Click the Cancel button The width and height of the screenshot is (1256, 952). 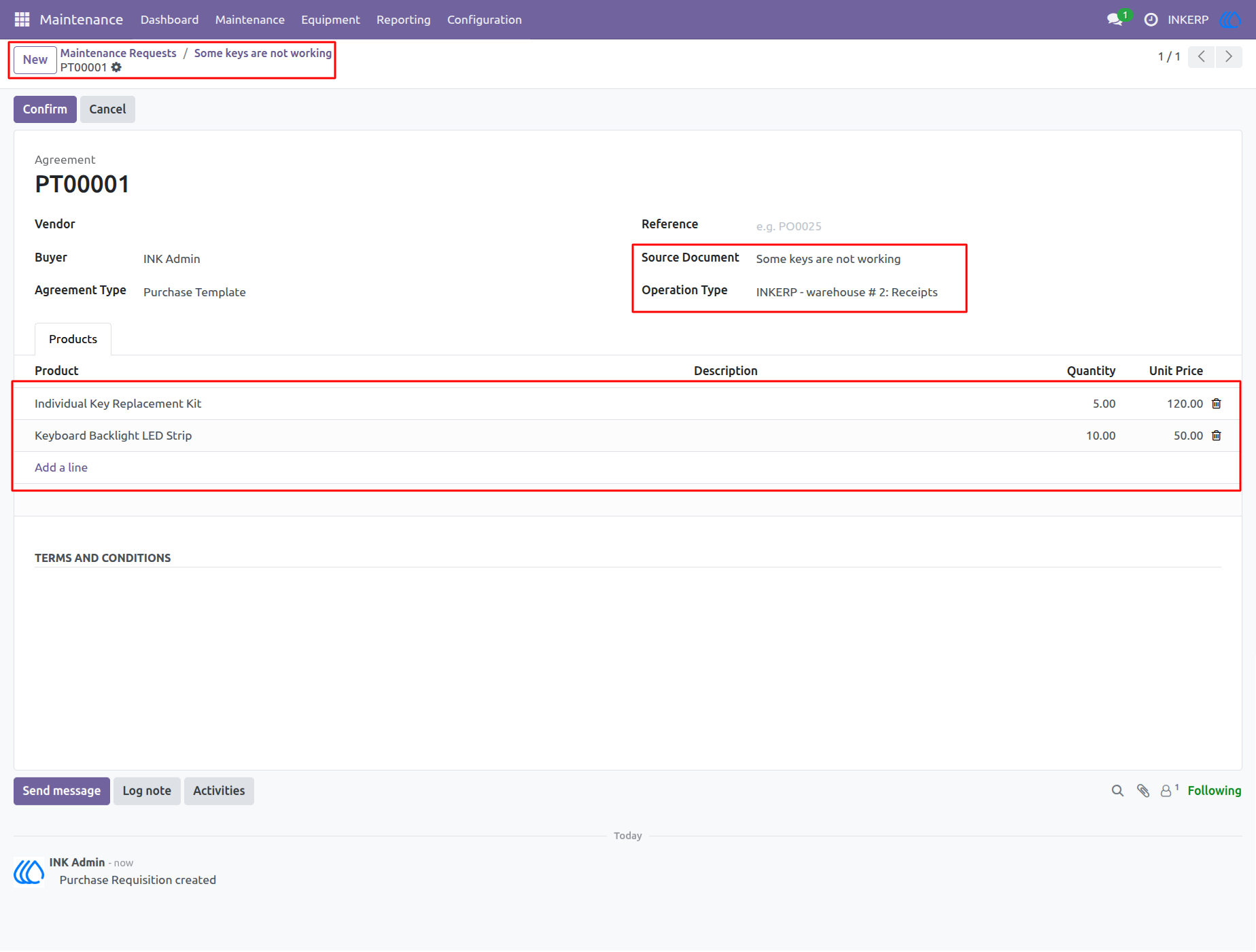(x=107, y=109)
